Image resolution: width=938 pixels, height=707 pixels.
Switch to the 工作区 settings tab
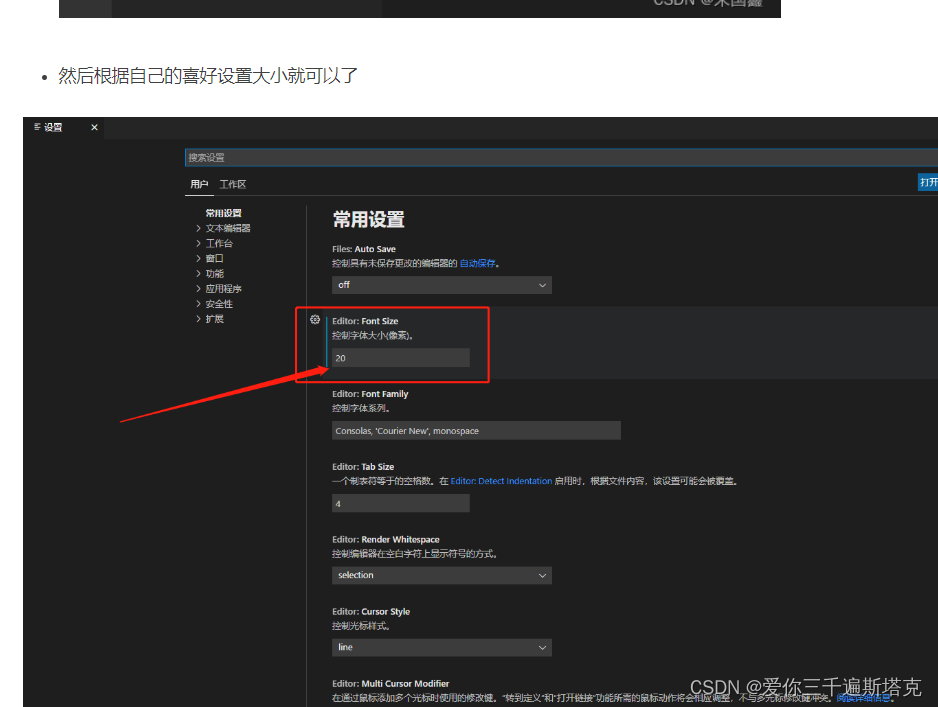coord(235,183)
